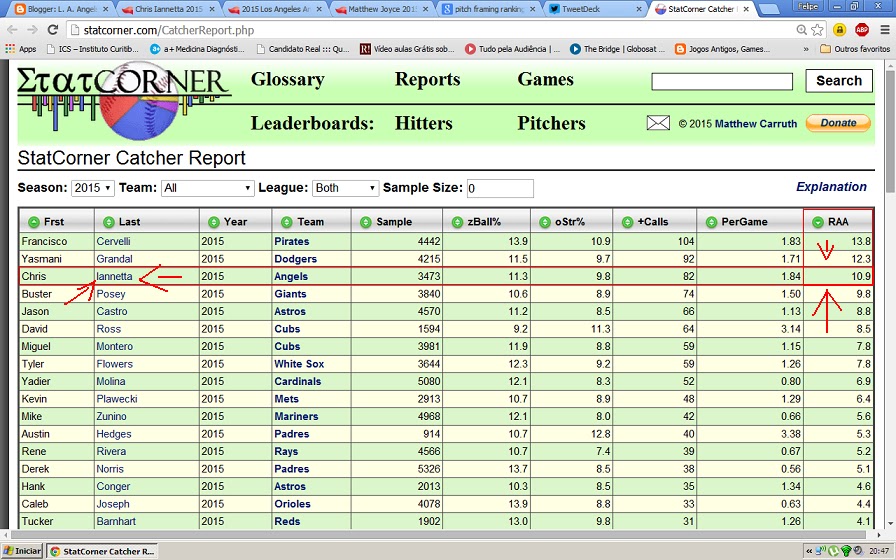Viewport: 896px width, 560px height.
Task: Open Molina player link
Action: tap(110, 382)
